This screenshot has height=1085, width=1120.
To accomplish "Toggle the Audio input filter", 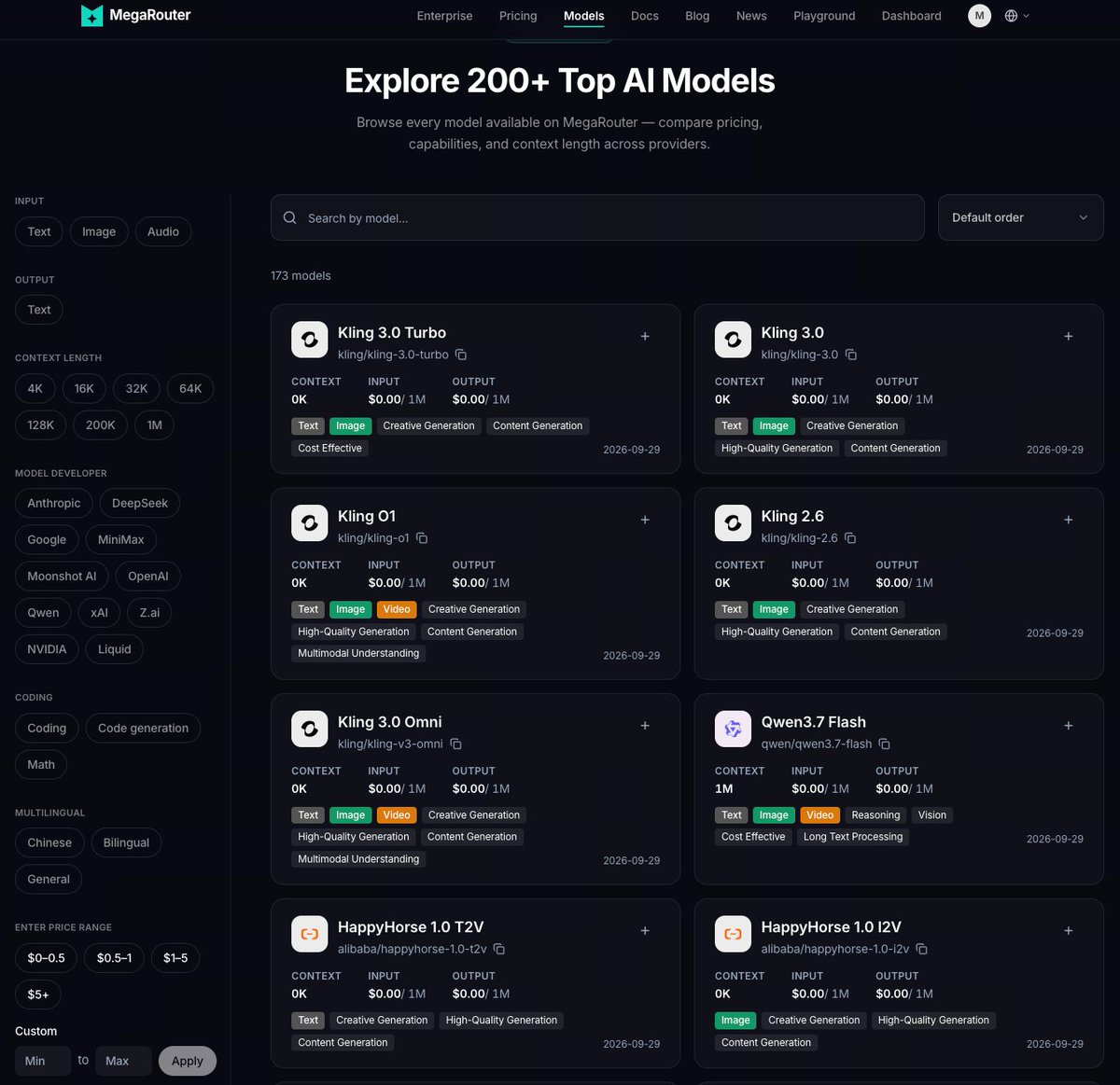I will [163, 231].
